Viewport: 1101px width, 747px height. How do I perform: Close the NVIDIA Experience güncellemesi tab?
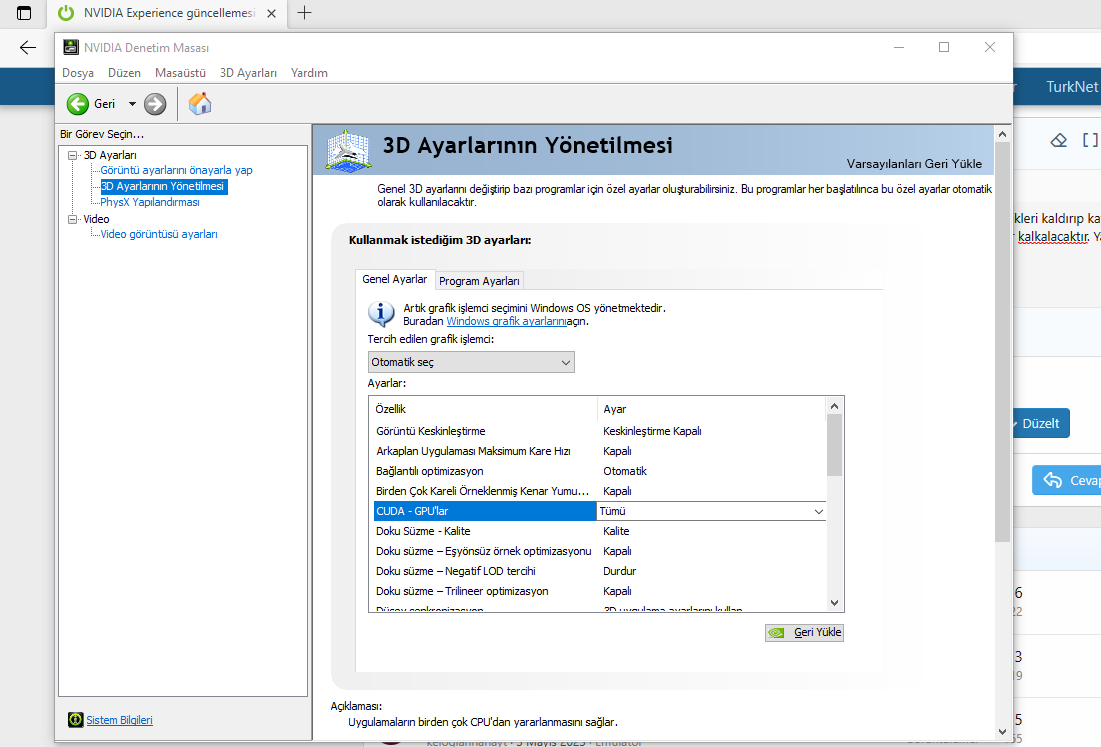point(272,13)
